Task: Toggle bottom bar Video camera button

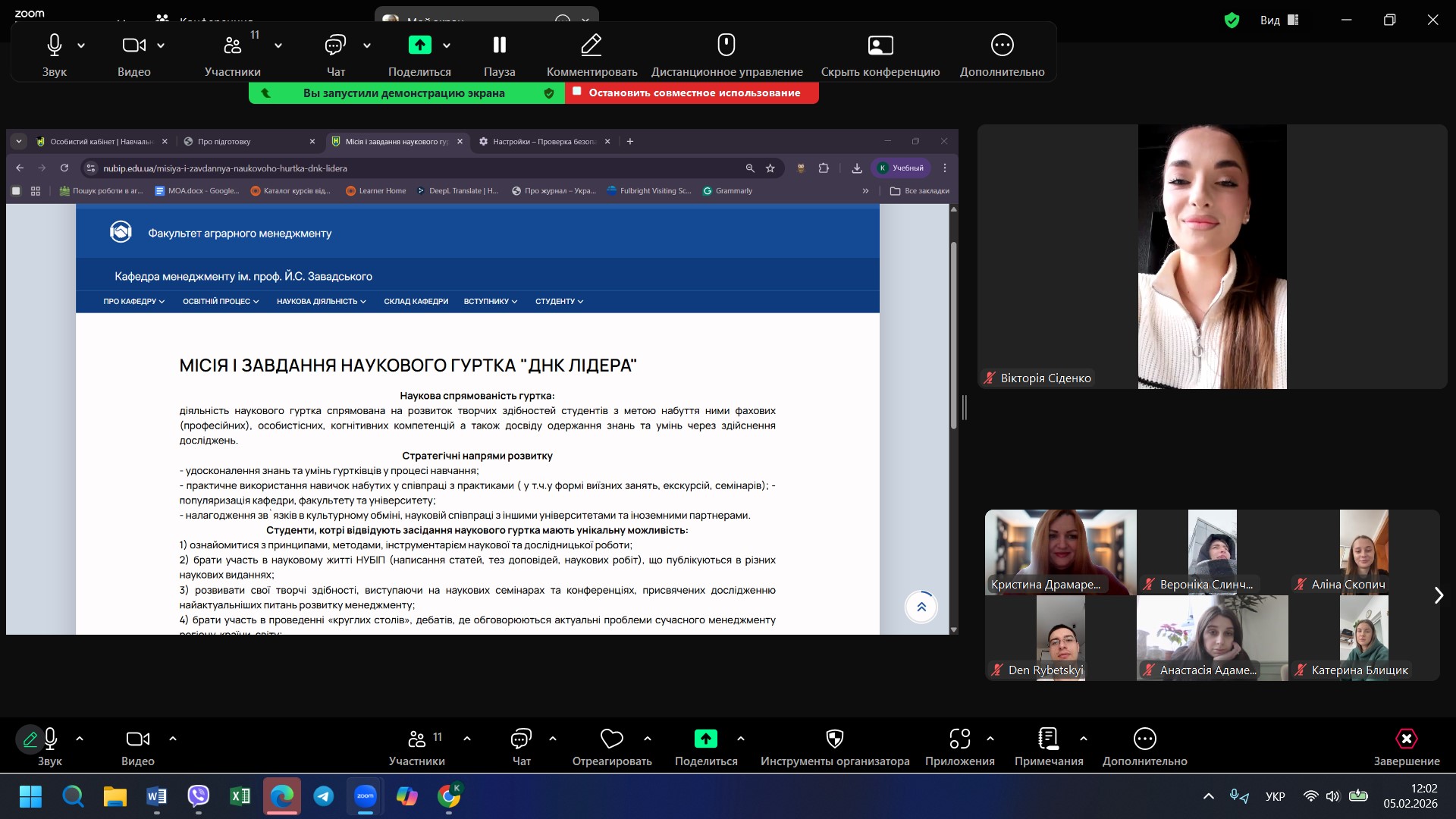Action: point(137,739)
